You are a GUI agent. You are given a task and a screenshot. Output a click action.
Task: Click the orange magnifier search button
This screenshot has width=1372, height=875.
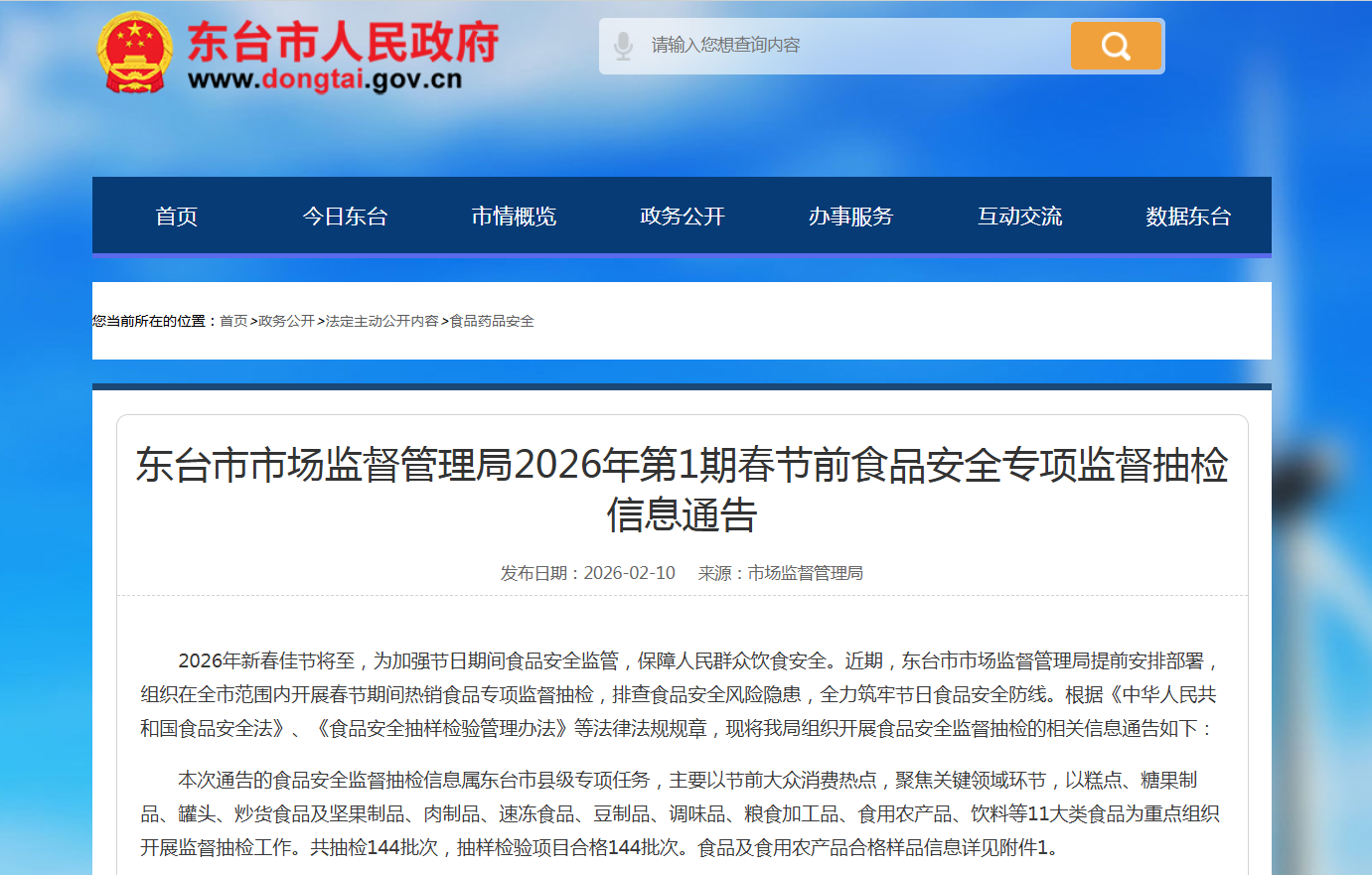tap(1116, 46)
